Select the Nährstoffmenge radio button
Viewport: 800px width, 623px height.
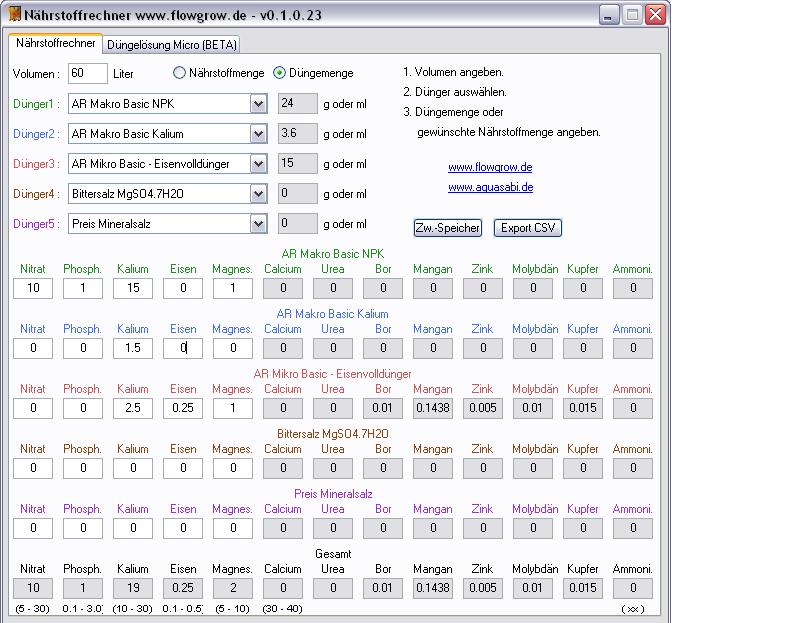180,73
